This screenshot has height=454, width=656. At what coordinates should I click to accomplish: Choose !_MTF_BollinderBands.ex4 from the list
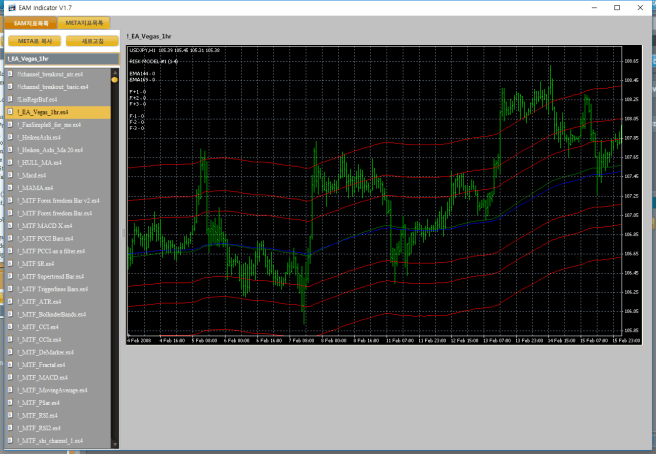tap(54, 314)
